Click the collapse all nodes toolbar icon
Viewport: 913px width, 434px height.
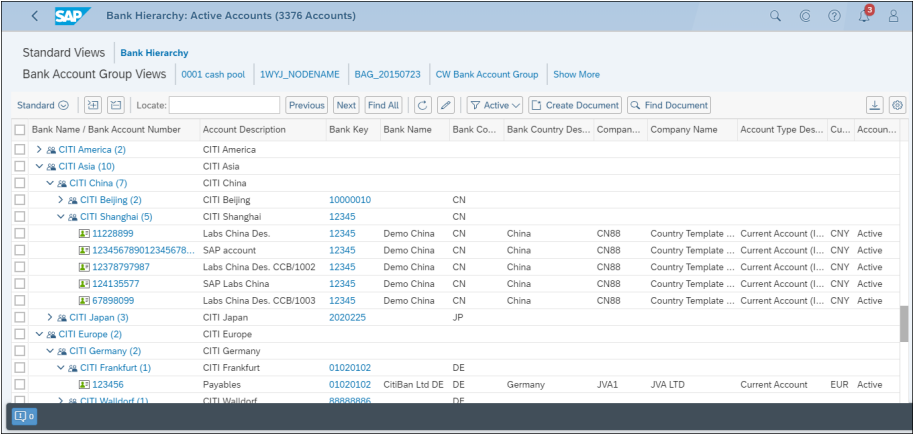(x=116, y=105)
